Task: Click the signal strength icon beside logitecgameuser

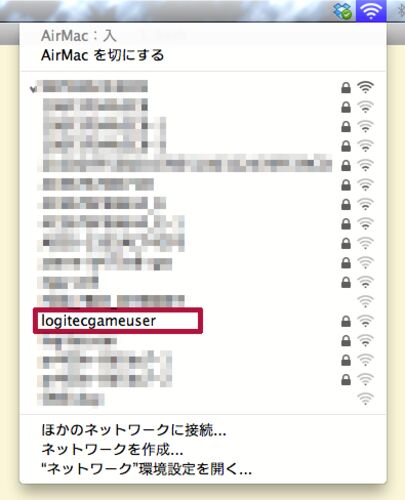Action: point(365,321)
